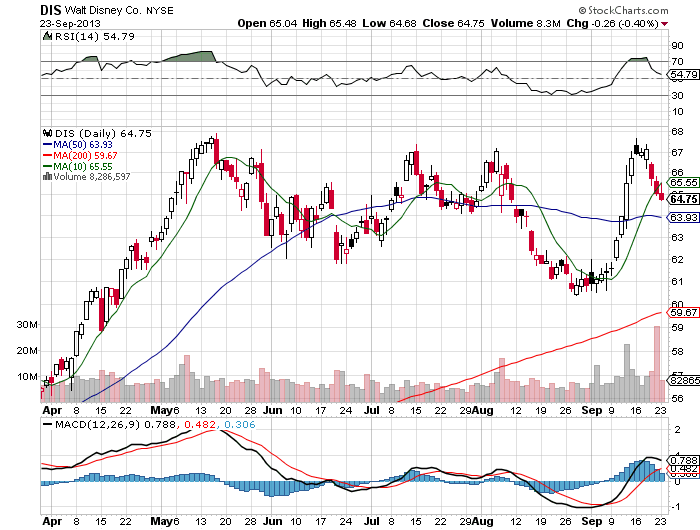
Task: Click the Sep label on the price chart date axis
Action: 592,410
